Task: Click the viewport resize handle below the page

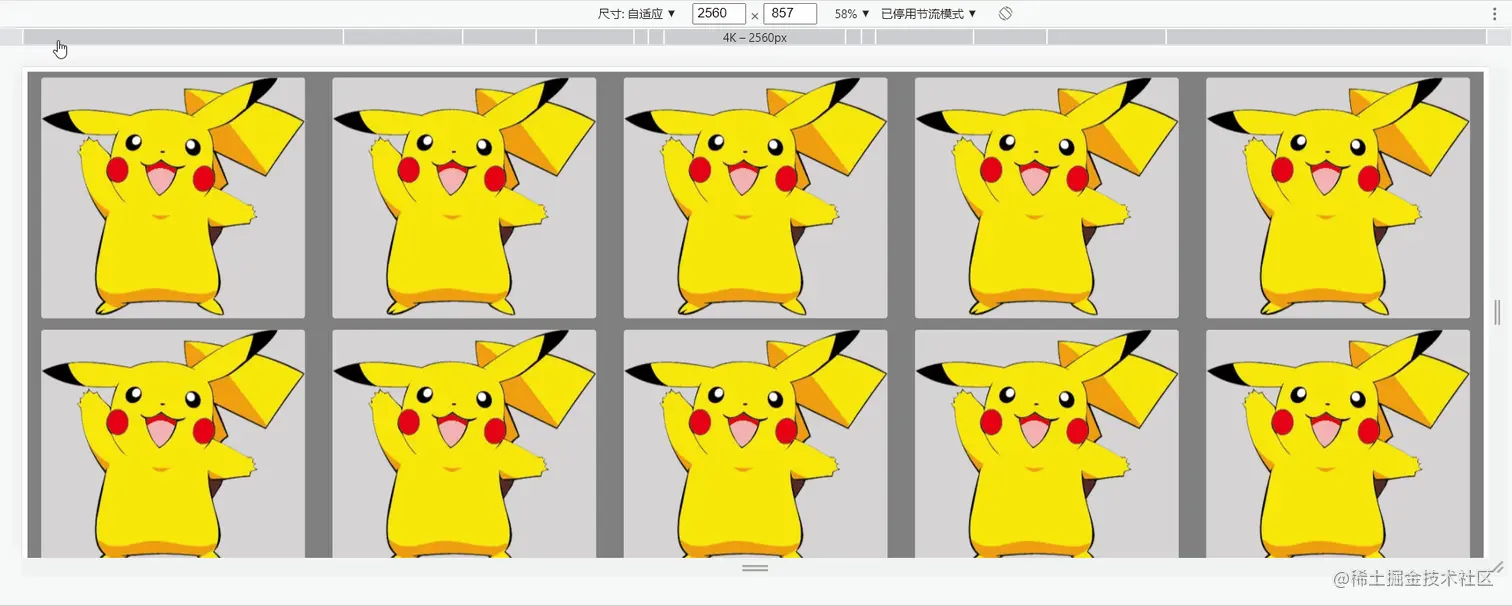Action: pyautogui.click(x=755, y=567)
